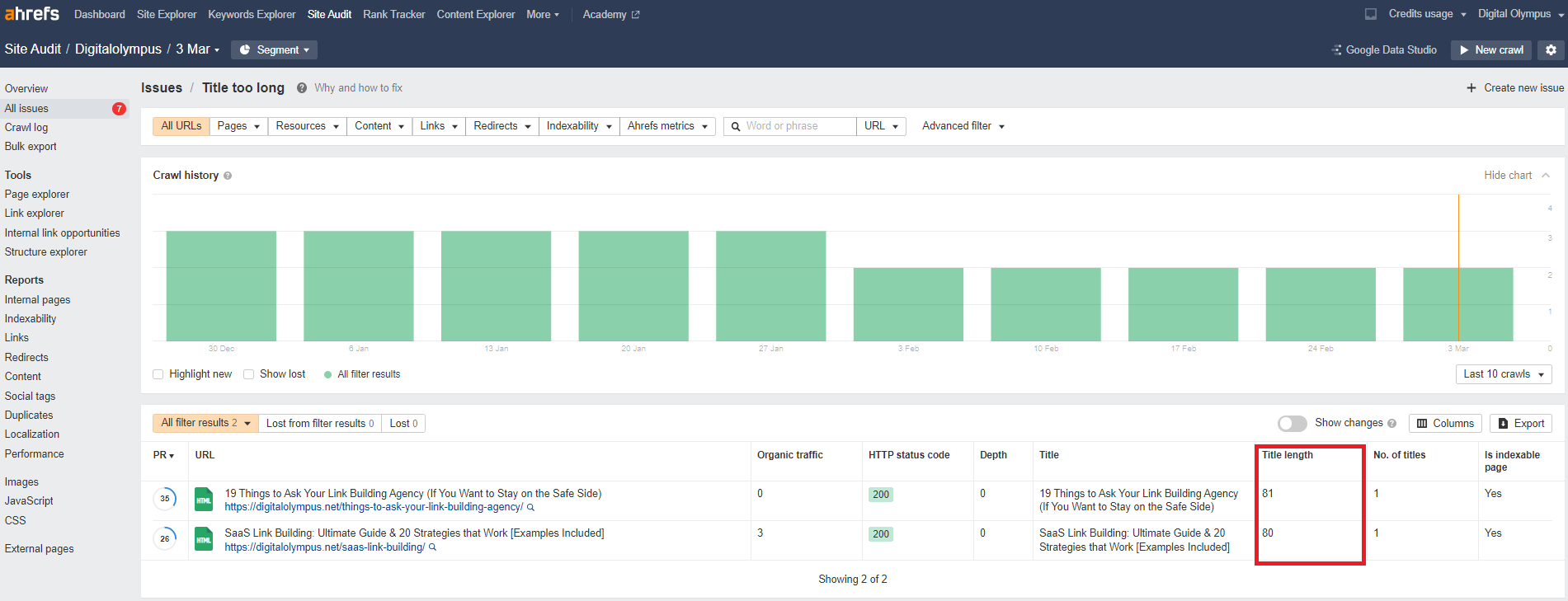1568x601 pixels.
Task: Click the HTML file icon for SaaS Link Building row
Action: 204,540
